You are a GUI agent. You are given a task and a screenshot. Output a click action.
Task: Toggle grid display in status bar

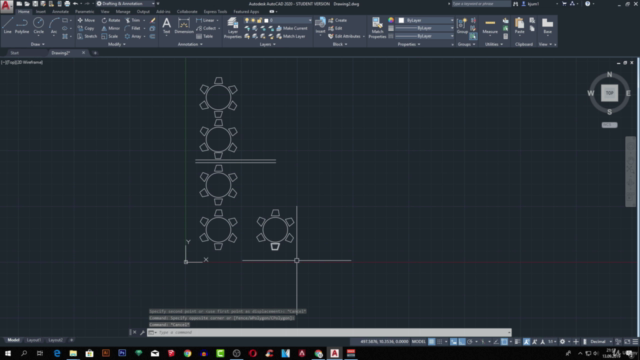pyautogui.click(x=431, y=342)
